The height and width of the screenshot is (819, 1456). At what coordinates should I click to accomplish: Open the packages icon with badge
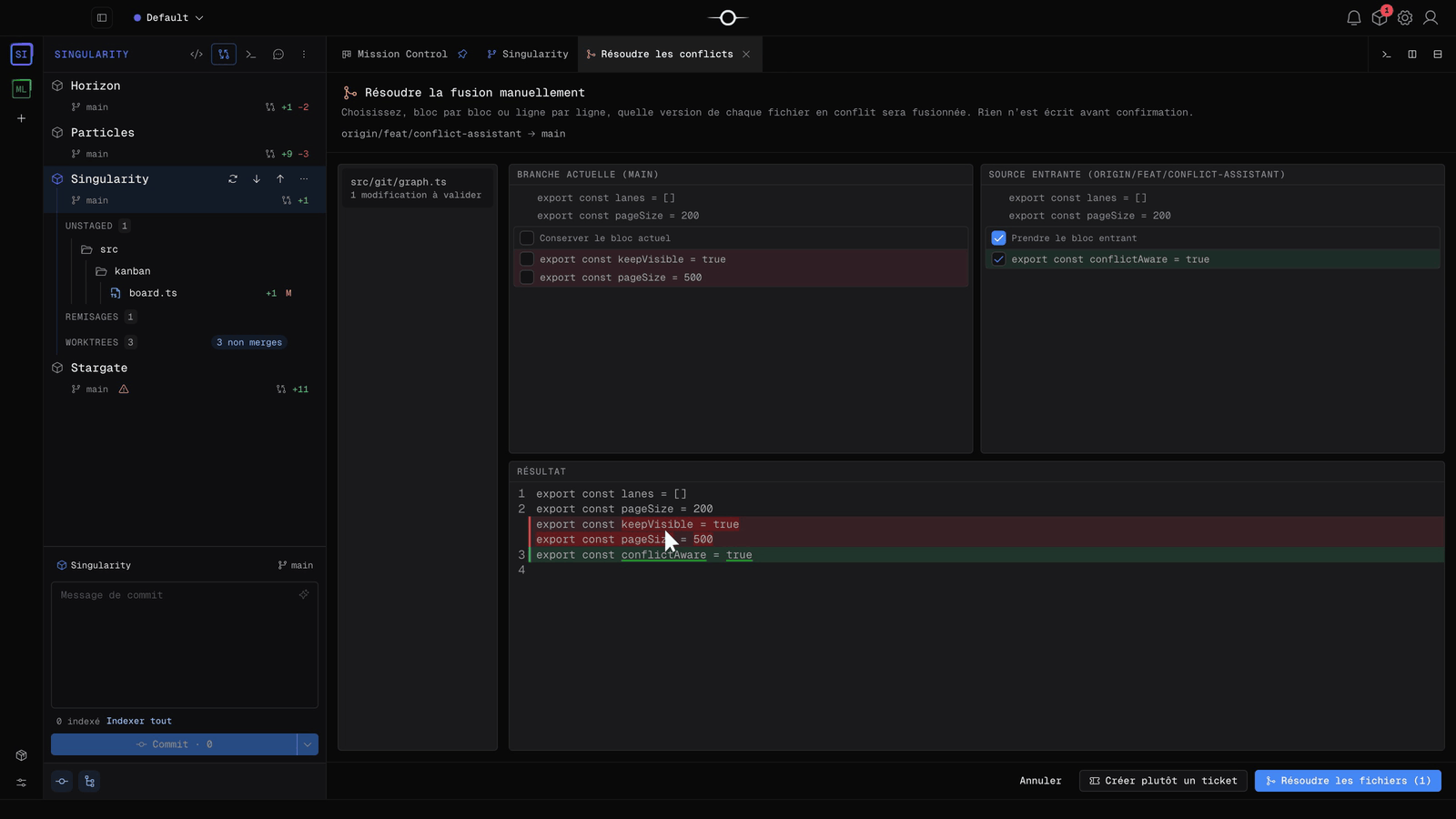click(x=1380, y=17)
